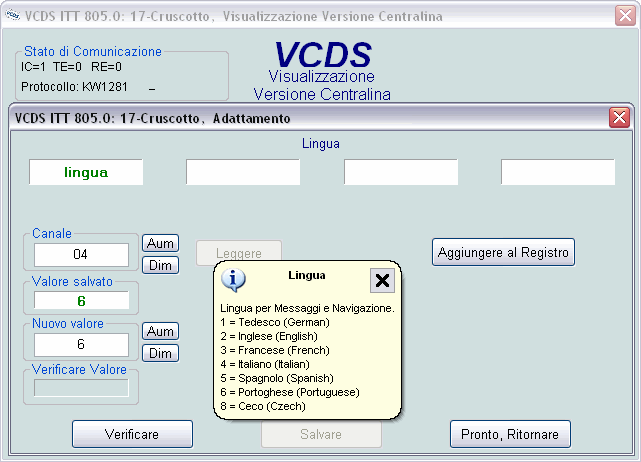Click 'Visualizzazione Versione Centralina' blue subtitle

pos(322,85)
